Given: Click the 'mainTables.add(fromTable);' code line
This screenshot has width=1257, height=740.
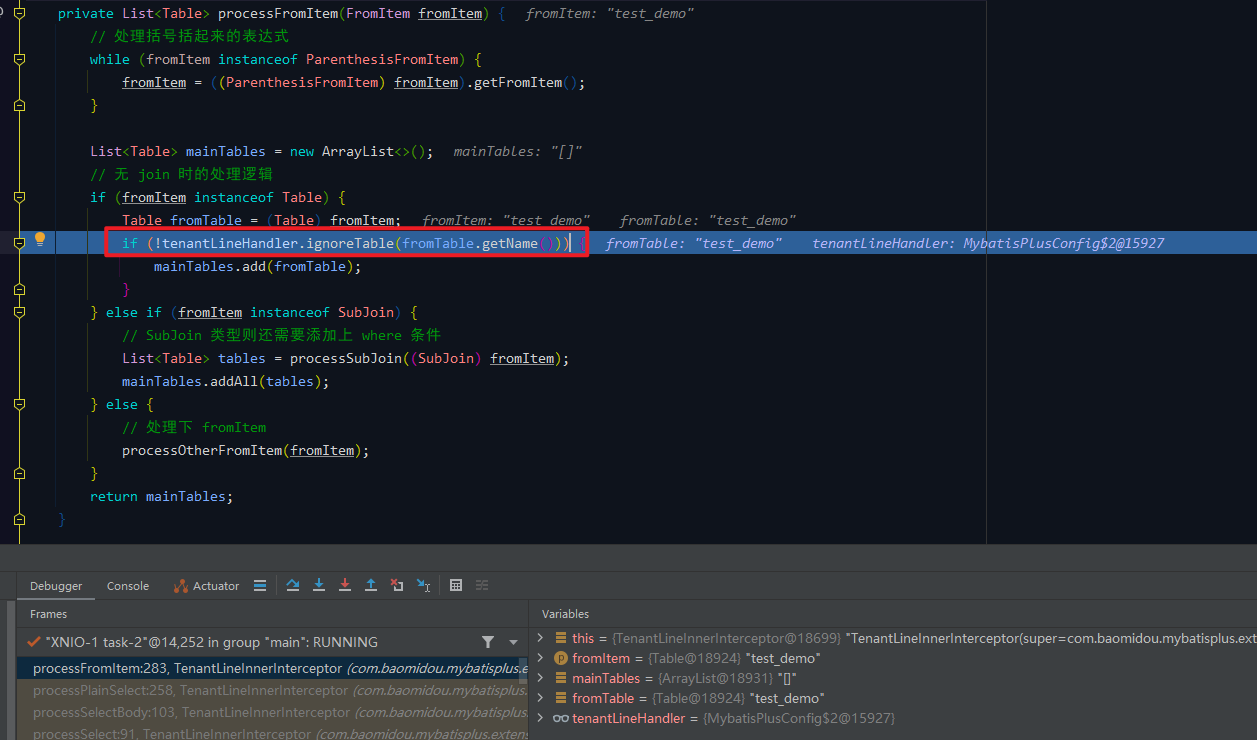Looking at the screenshot, I should [x=257, y=266].
